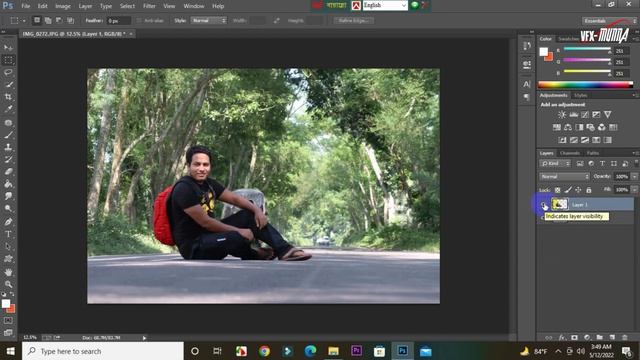This screenshot has height=360, width=640.
Task: Toggle lock image pixels
Action: [x=568, y=190]
